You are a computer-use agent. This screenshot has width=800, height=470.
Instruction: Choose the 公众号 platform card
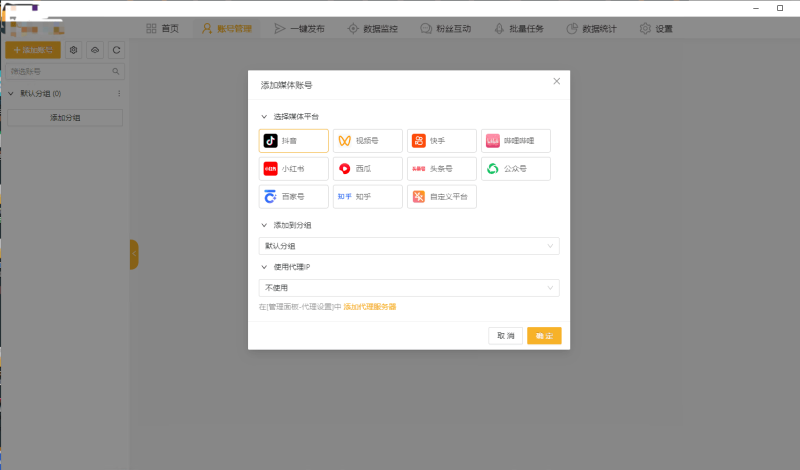tap(515, 168)
